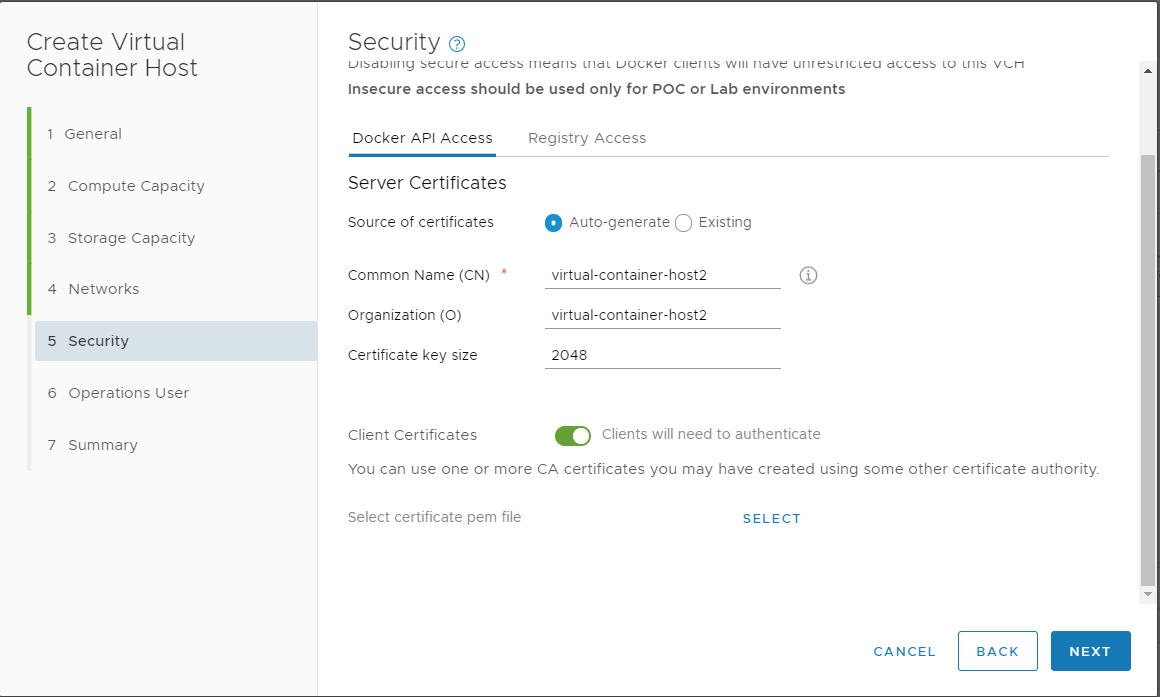Choose Existing certificates radio option
This screenshot has width=1160, height=697.
[684, 223]
